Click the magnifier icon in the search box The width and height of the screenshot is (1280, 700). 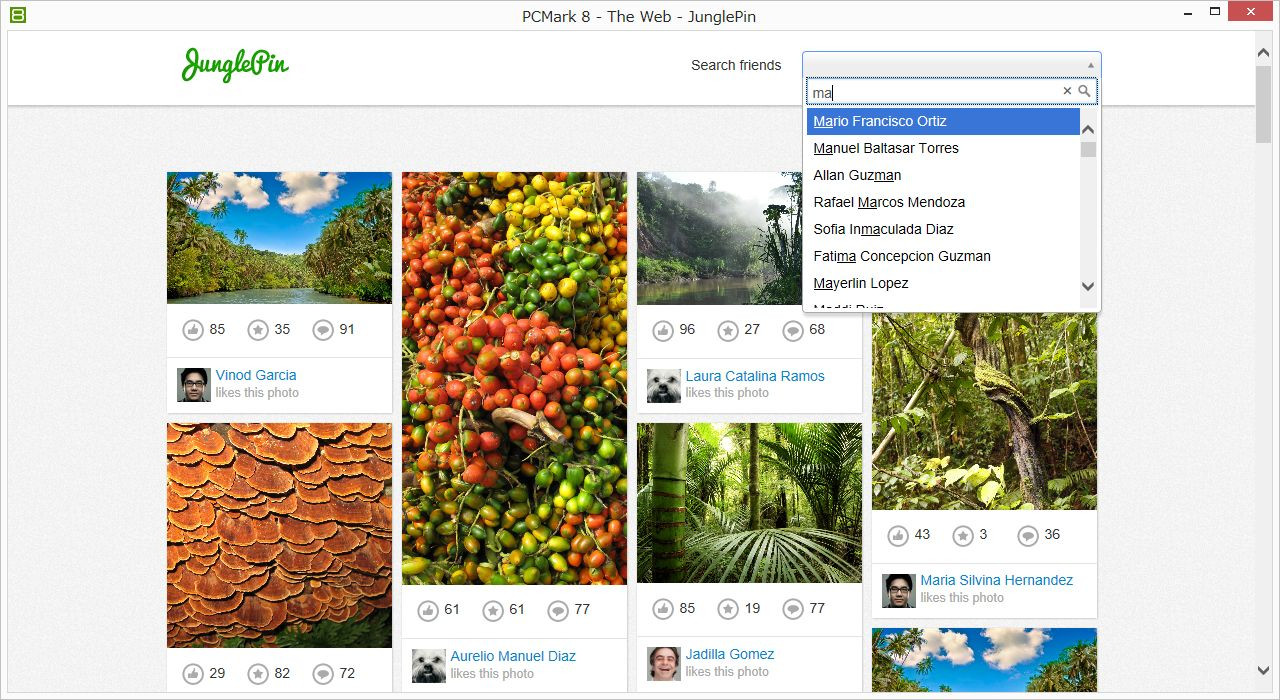pyautogui.click(x=1084, y=91)
